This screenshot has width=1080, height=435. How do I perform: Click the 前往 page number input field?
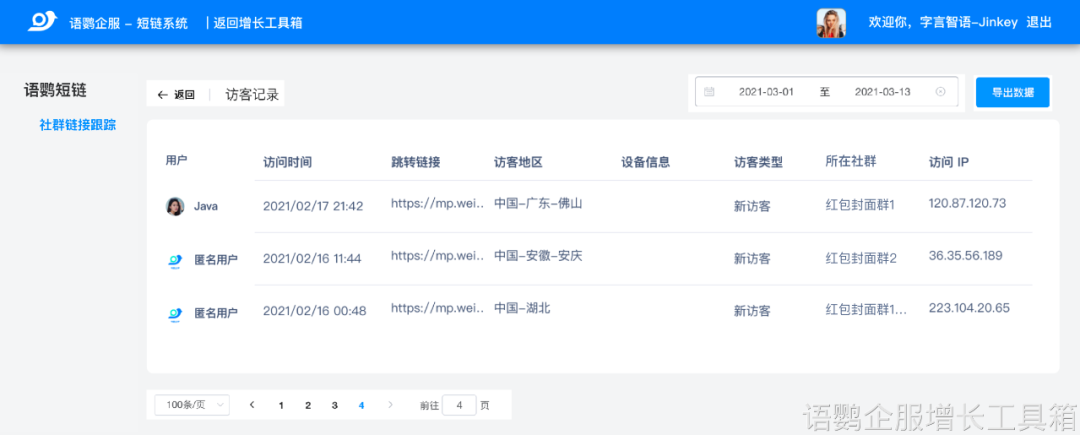(459, 405)
